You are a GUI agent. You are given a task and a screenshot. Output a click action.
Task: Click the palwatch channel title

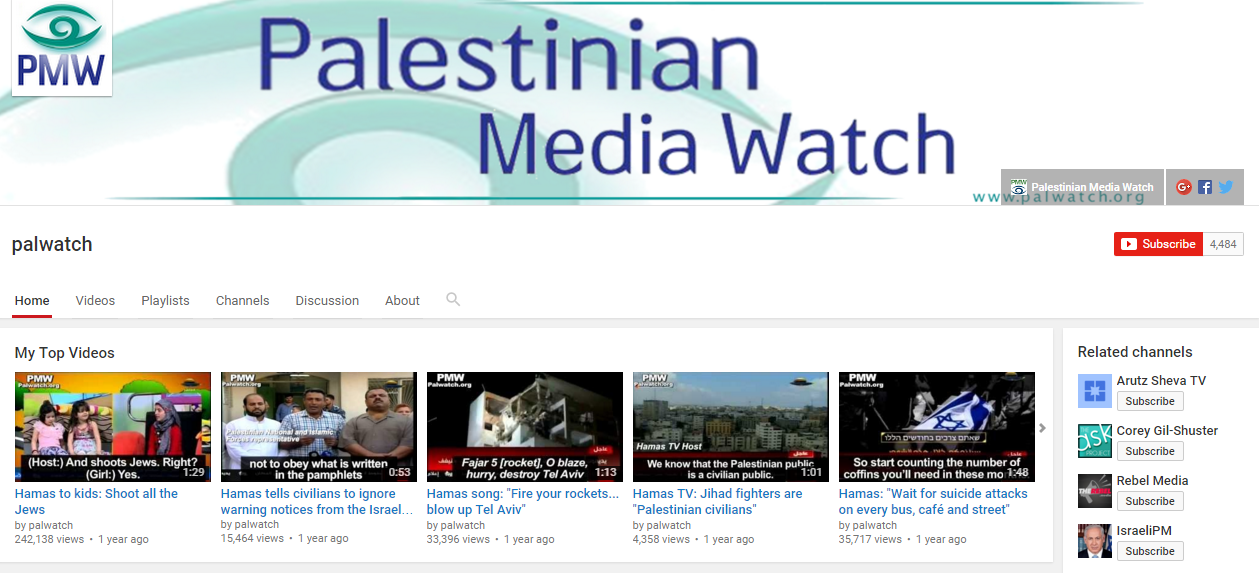52,244
